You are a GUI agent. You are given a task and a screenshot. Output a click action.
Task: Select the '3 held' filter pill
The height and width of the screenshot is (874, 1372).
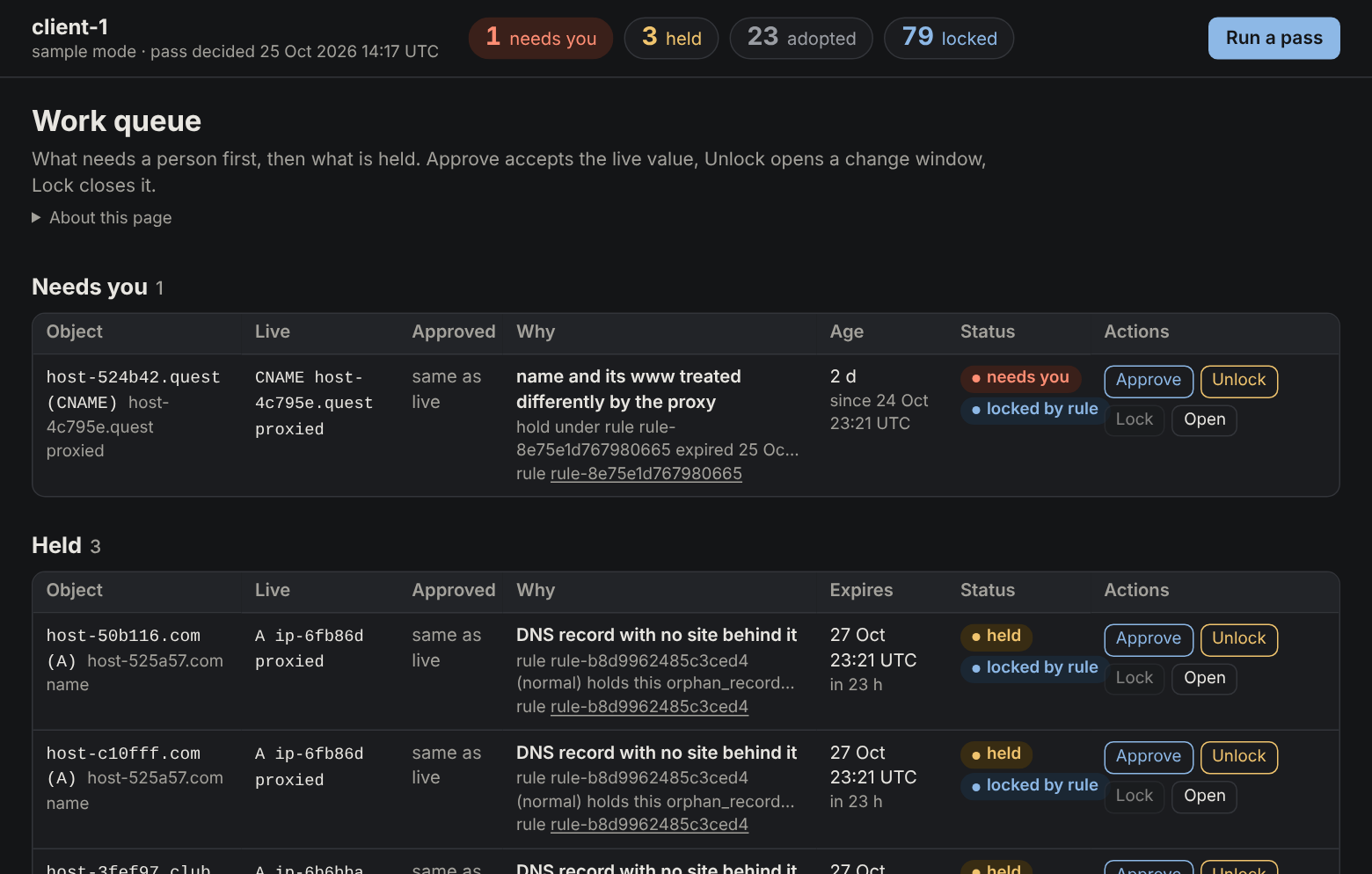[x=671, y=39]
